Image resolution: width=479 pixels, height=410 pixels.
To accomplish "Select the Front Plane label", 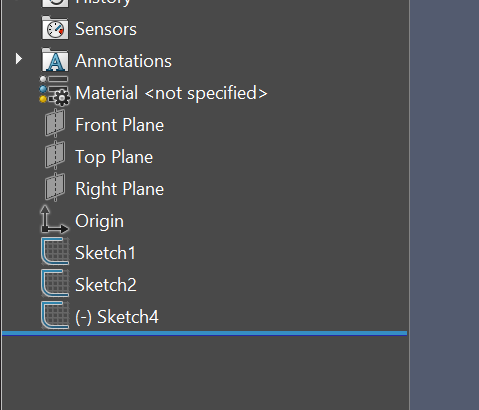I will 119,125.
